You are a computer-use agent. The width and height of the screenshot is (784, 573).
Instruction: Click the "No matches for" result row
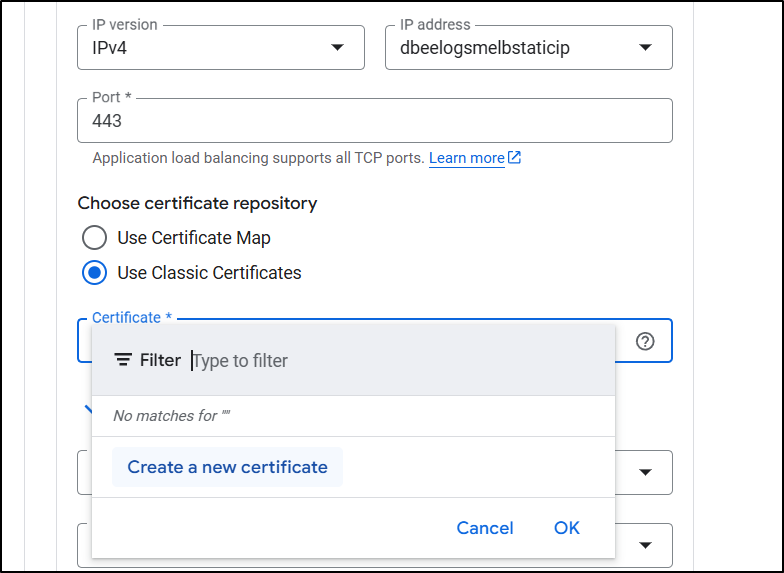coord(172,415)
